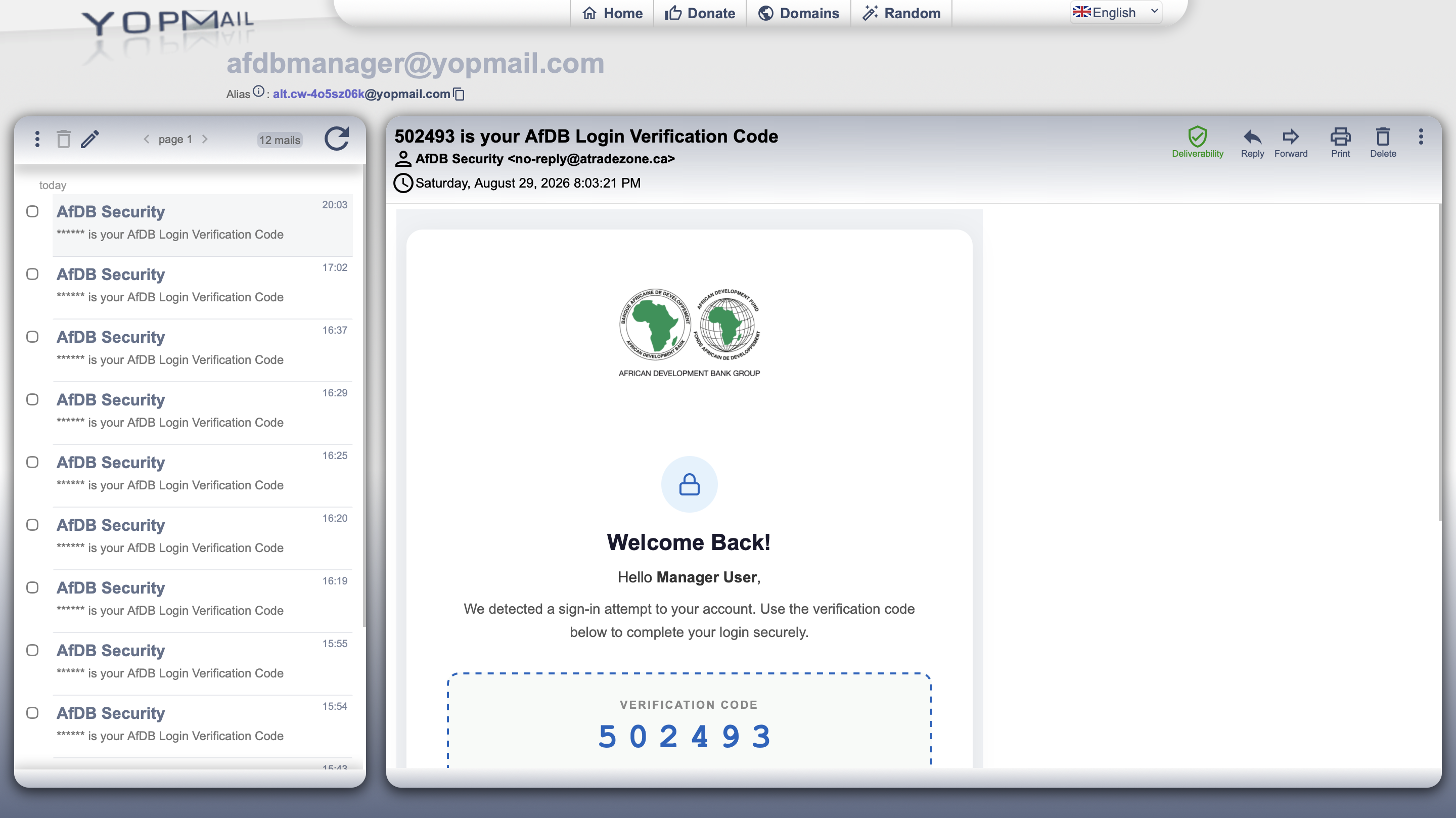Open the Donate menu item
1456x818 pixels.
700,13
